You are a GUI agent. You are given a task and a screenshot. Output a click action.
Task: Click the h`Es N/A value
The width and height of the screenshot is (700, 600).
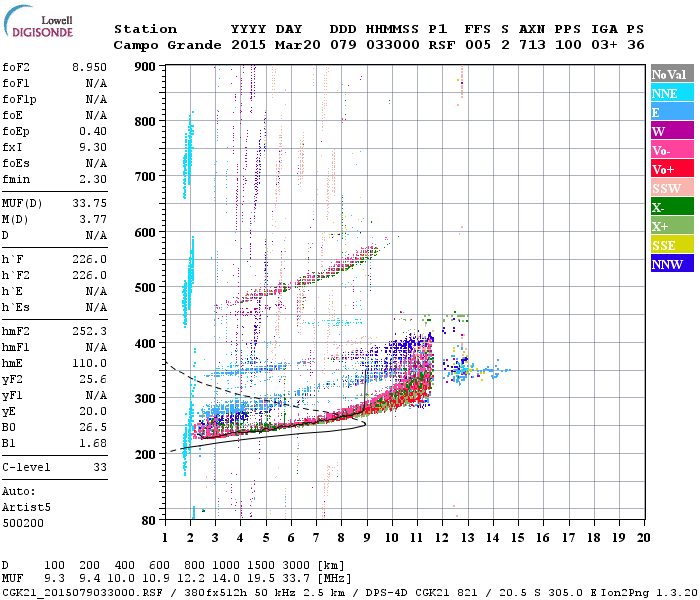coord(96,308)
